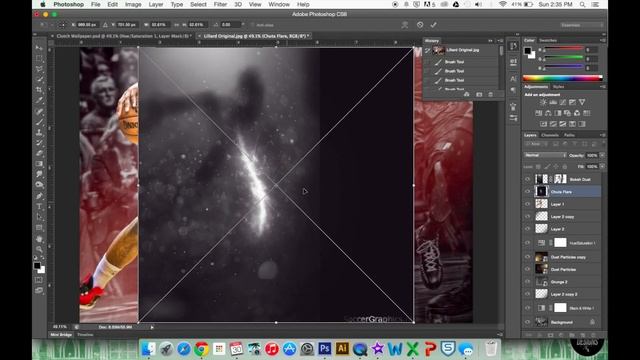
Task: Cancel the transform in the options bar
Action: tap(420, 25)
